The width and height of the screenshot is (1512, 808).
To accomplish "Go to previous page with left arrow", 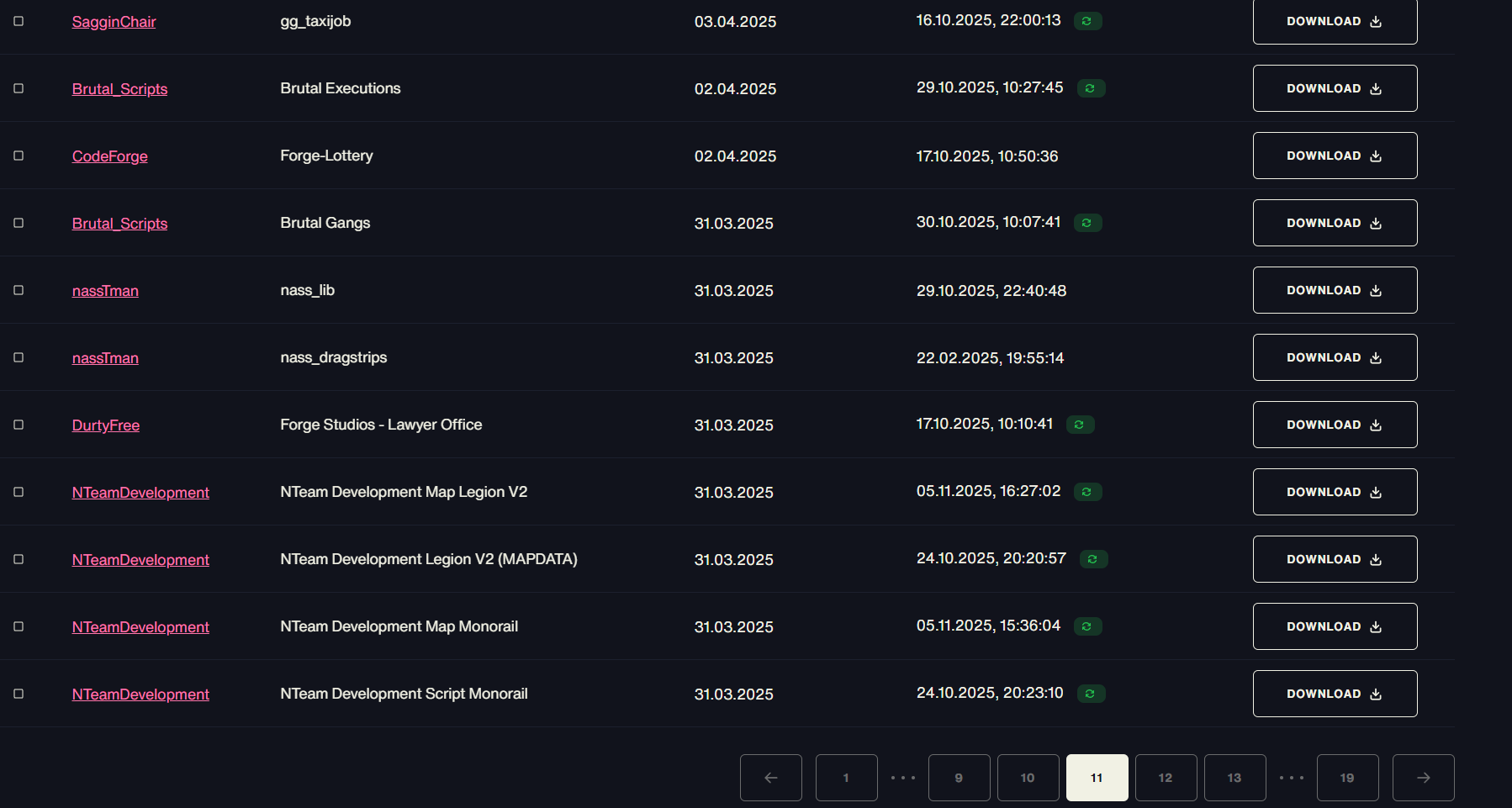I will (771, 778).
